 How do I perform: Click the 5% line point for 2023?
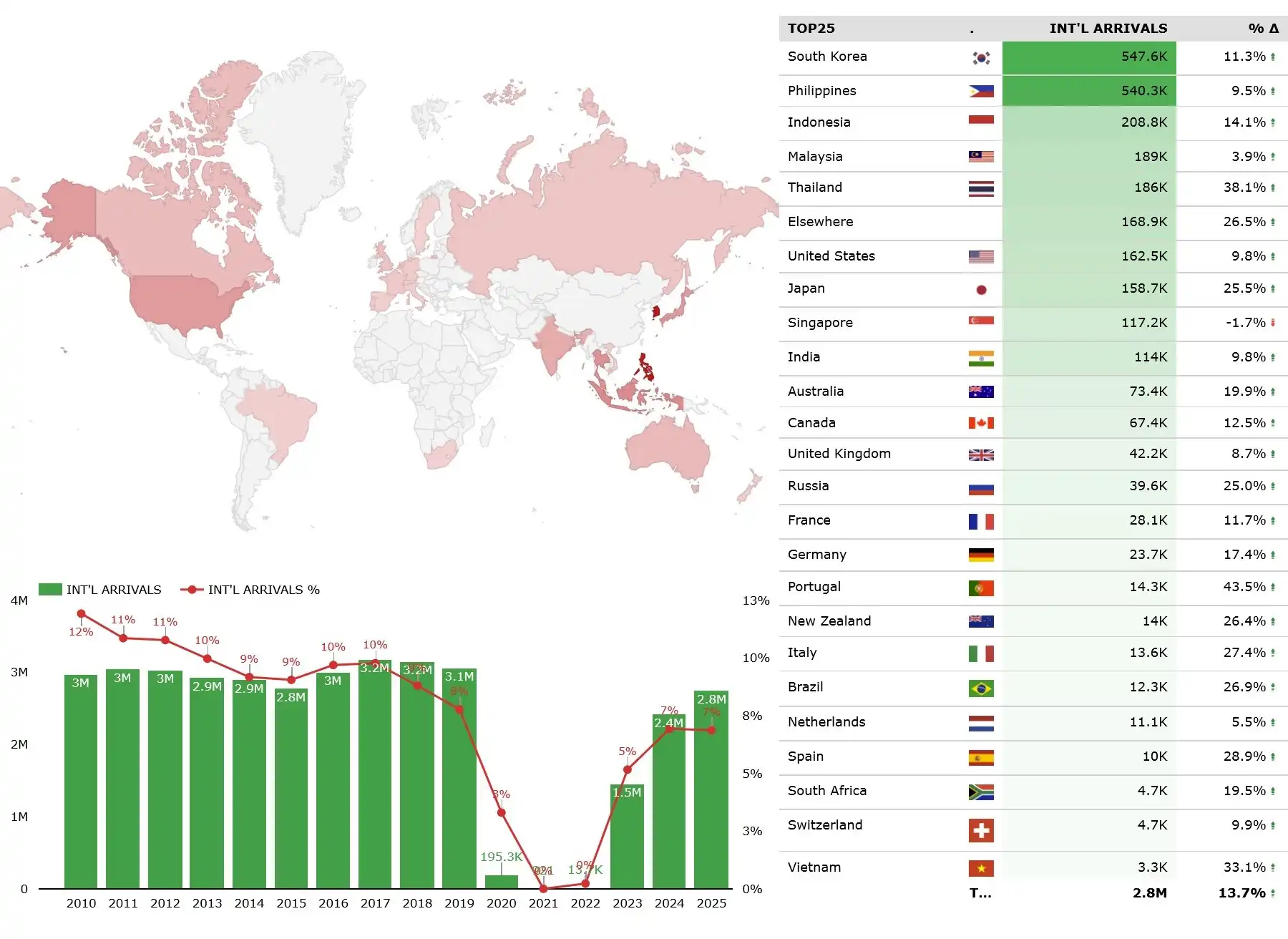coord(627,769)
